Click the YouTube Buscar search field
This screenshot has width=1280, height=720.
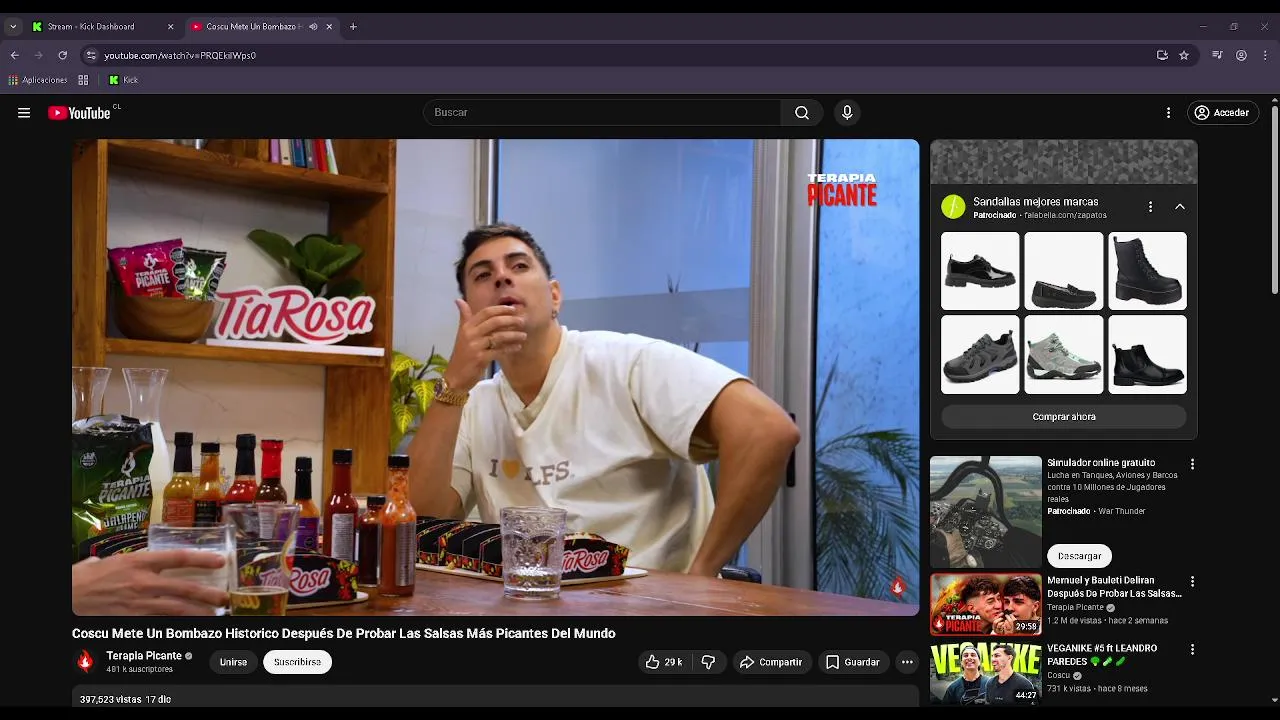point(602,113)
